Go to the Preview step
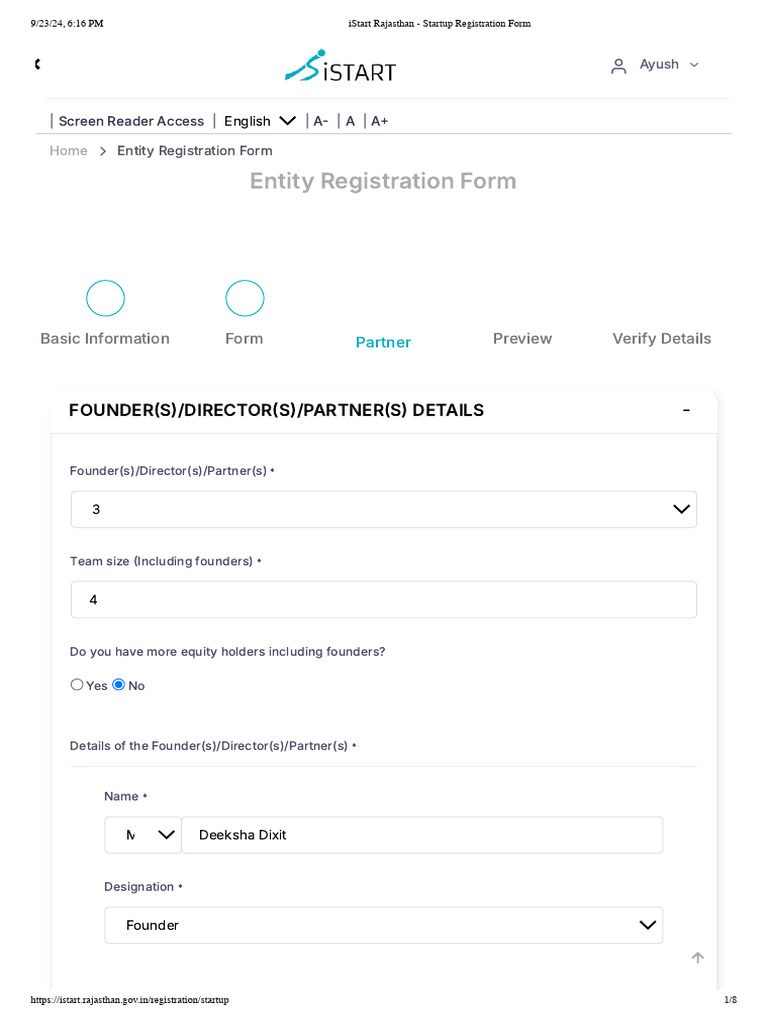 point(522,338)
